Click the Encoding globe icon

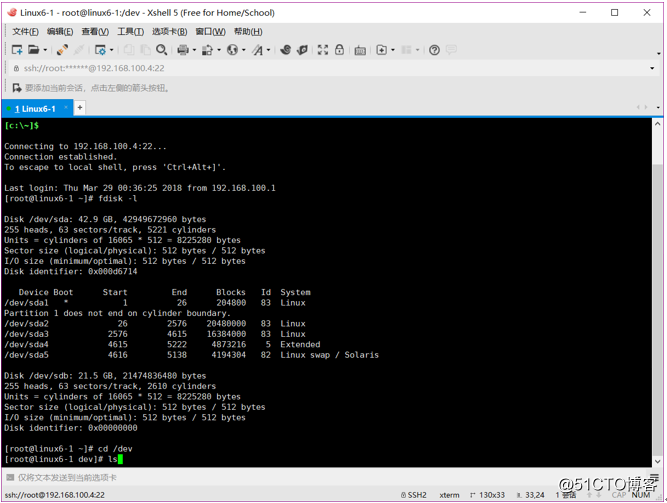(x=232, y=50)
